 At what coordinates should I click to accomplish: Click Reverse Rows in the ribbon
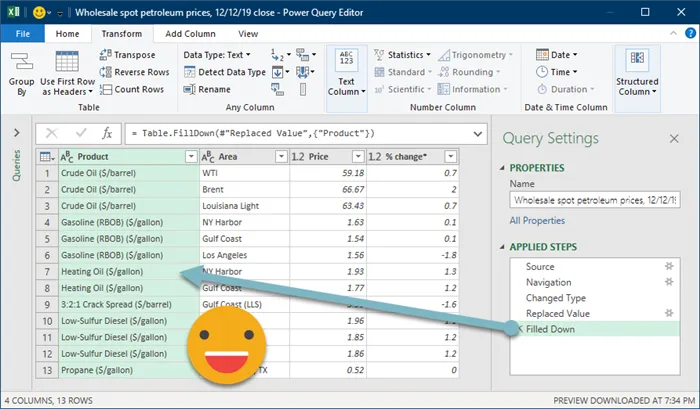point(138,72)
